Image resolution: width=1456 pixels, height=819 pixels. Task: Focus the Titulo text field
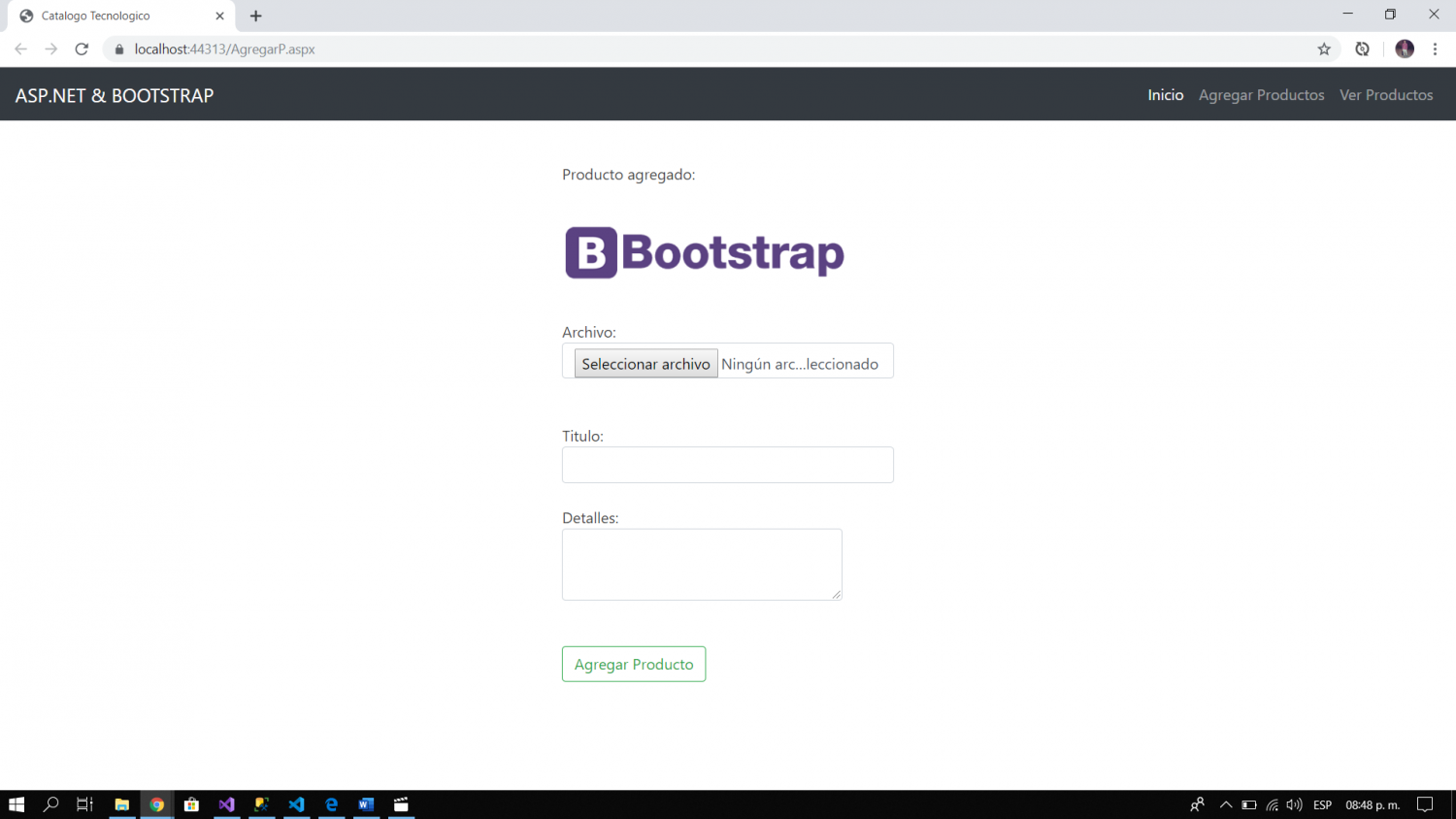point(728,465)
